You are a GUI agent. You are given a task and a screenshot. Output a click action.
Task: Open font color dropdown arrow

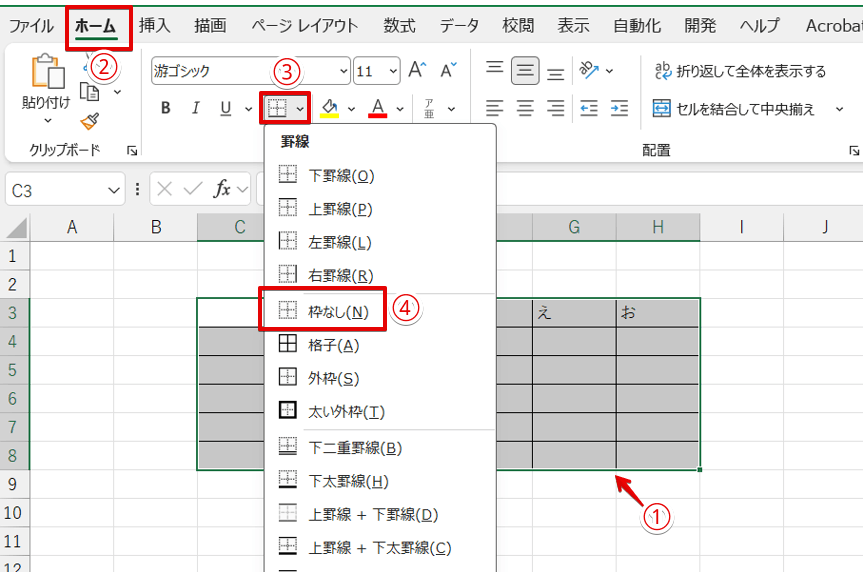tap(400, 109)
